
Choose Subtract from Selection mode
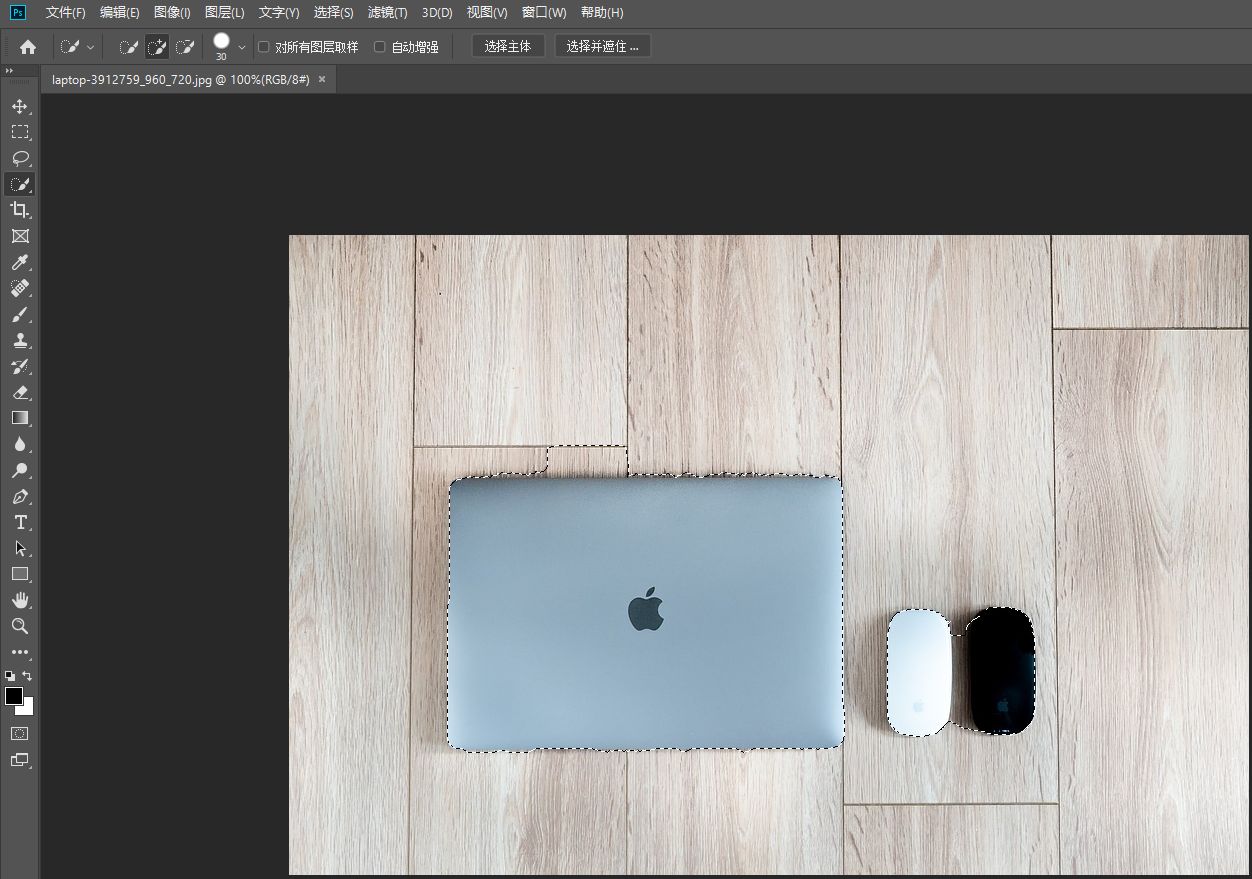185,46
